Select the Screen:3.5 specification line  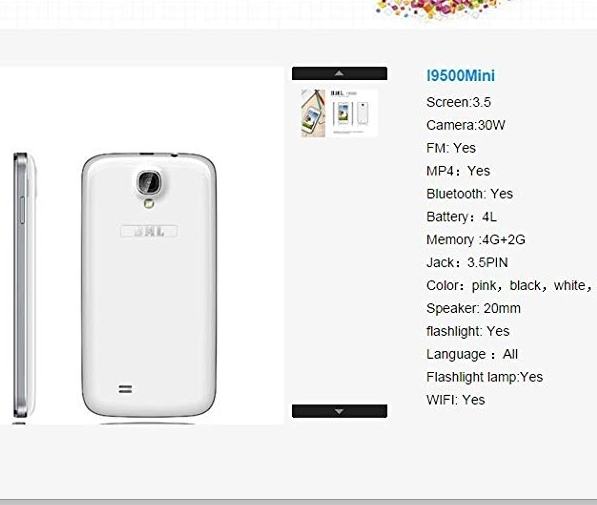coord(458,102)
